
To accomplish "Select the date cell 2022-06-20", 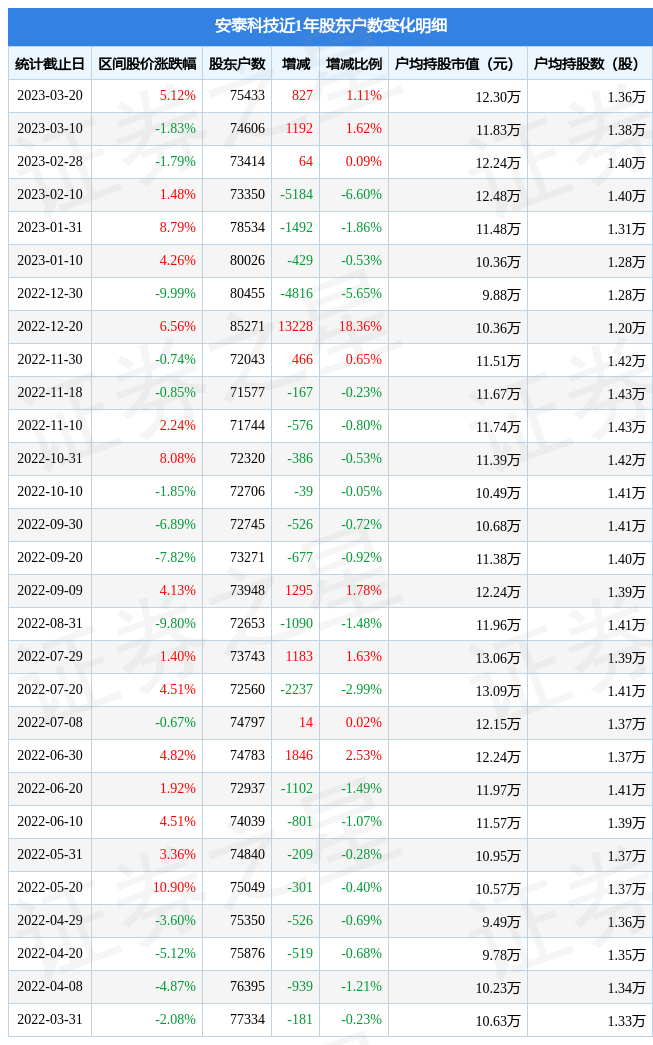I will (50, 788).
